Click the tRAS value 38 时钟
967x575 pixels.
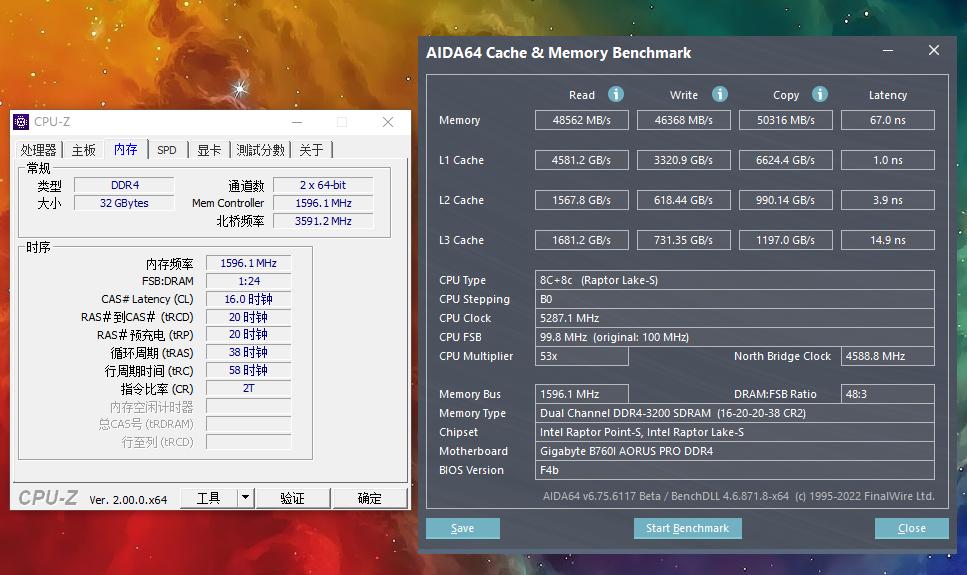click(249, 352)
